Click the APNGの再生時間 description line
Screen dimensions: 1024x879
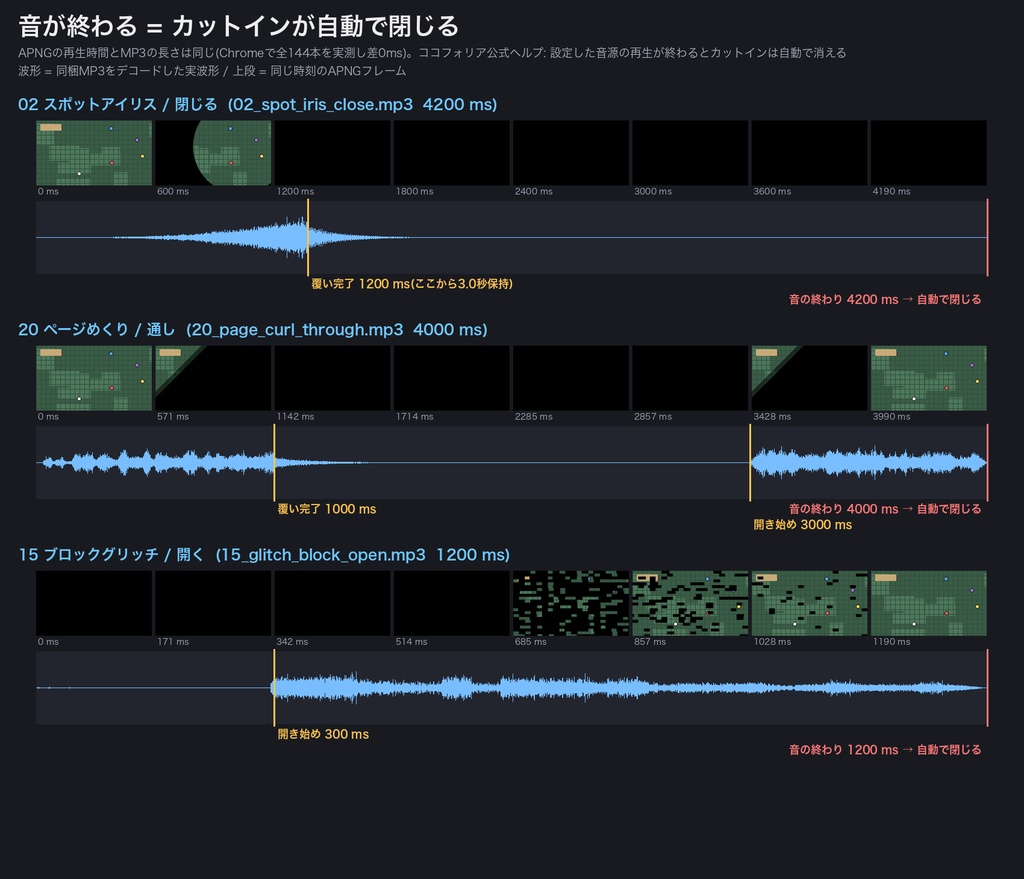click(x=432, y=53)
